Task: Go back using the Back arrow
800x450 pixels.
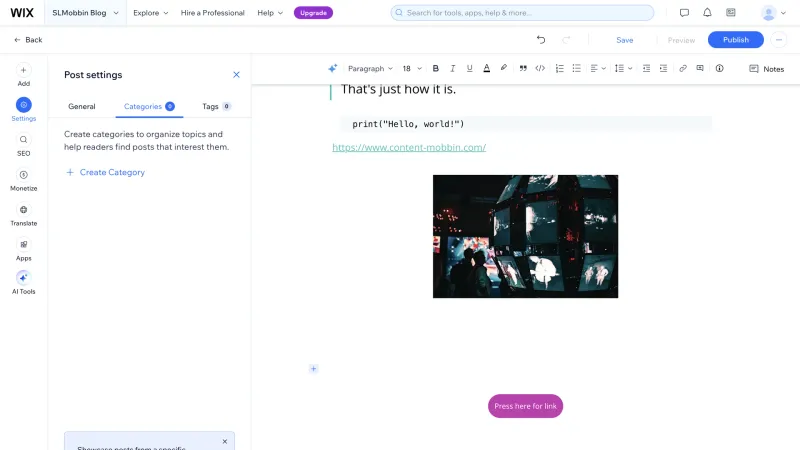Action: click(x=28, y=40)
